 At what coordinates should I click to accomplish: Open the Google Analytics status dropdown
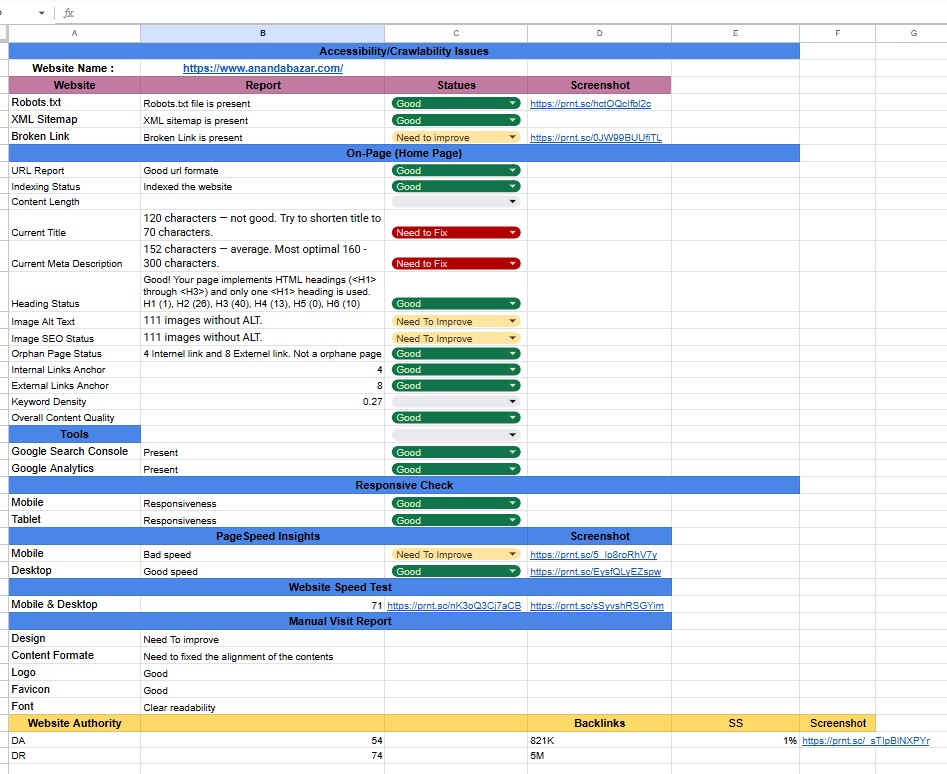(x=456, y=469)
